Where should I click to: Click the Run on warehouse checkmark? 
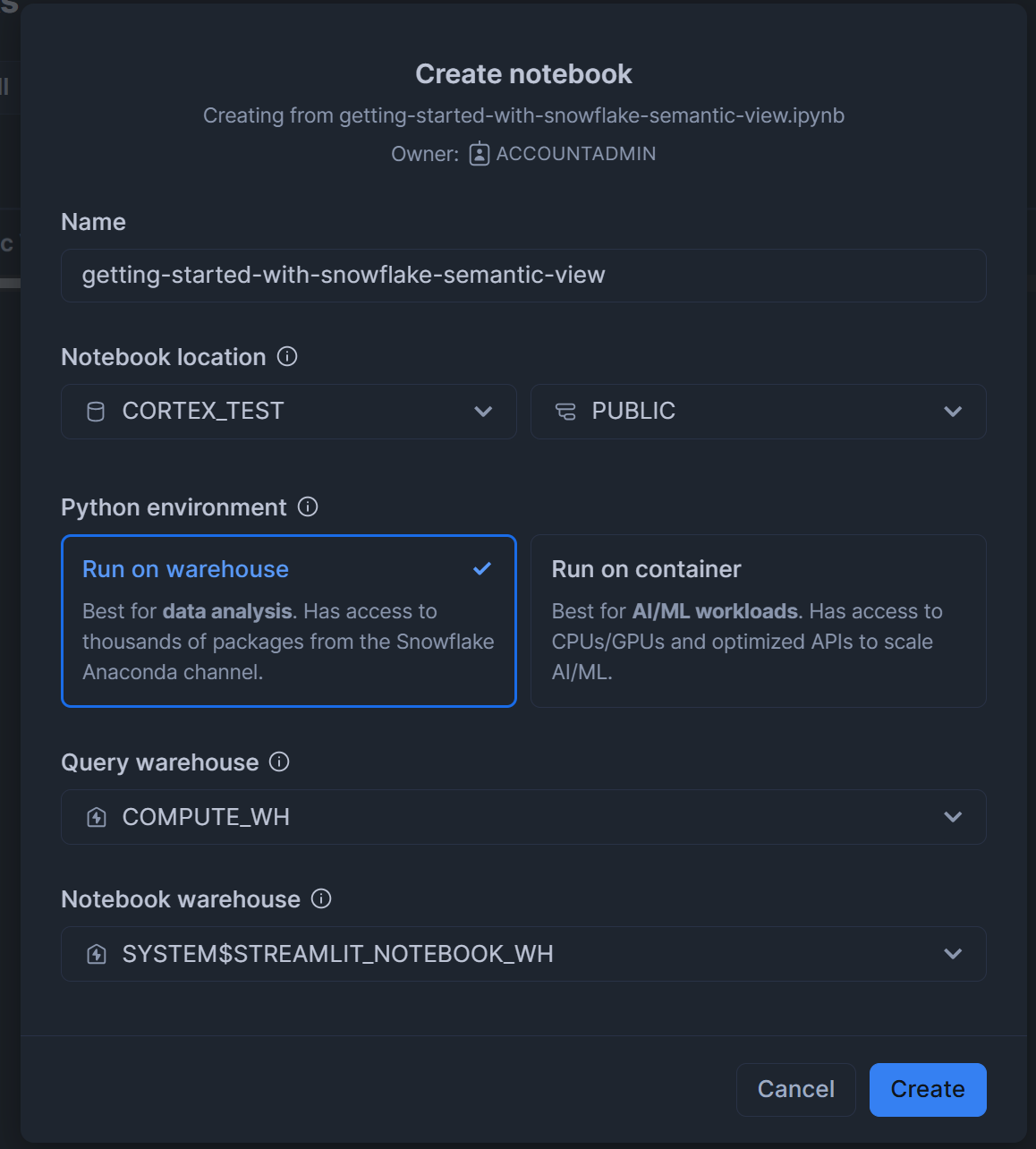(x=482, y=568)
